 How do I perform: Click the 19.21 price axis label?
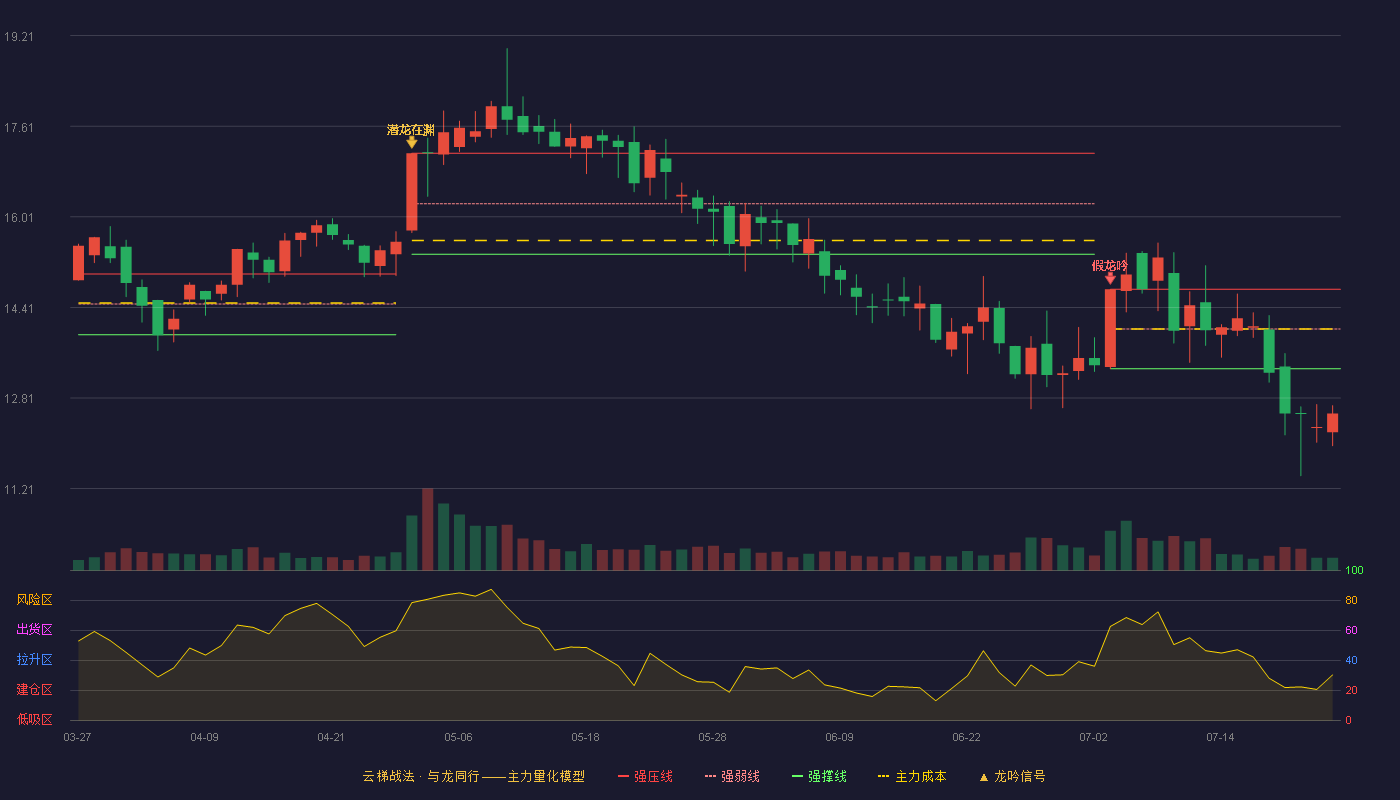(19, 36)
